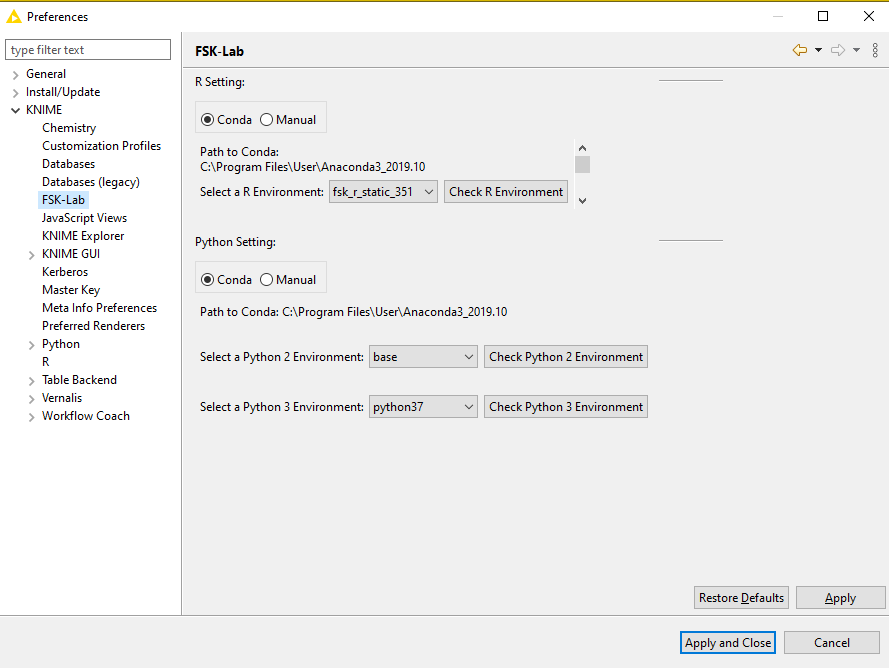Click the Check R Environment button
890x671 pixels.
[x=506, y=192]
